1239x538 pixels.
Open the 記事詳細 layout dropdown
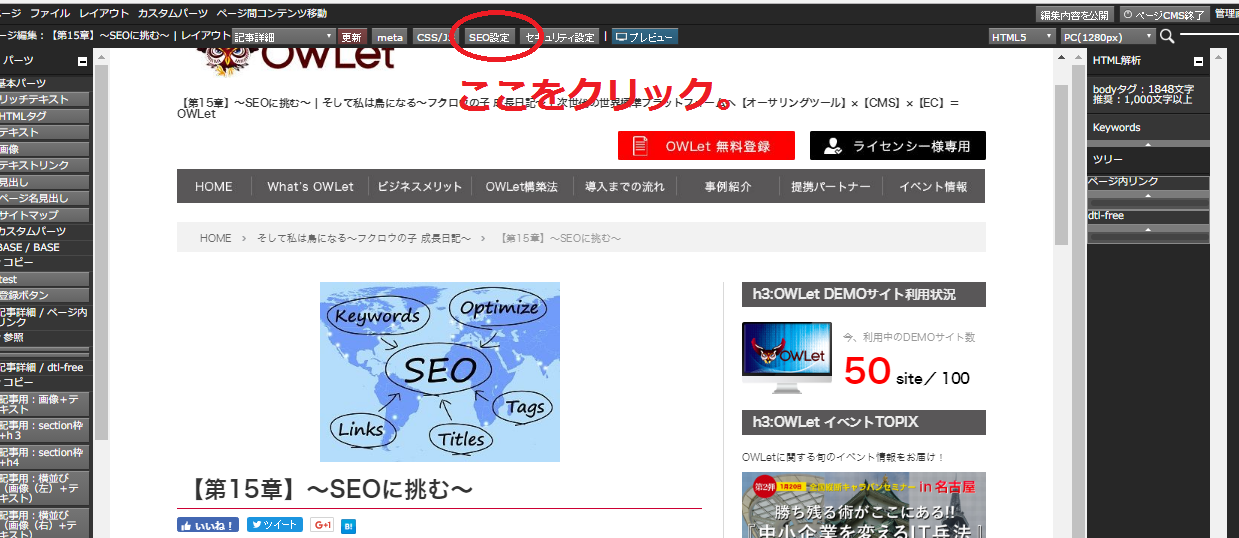click(x=283, y=36)
